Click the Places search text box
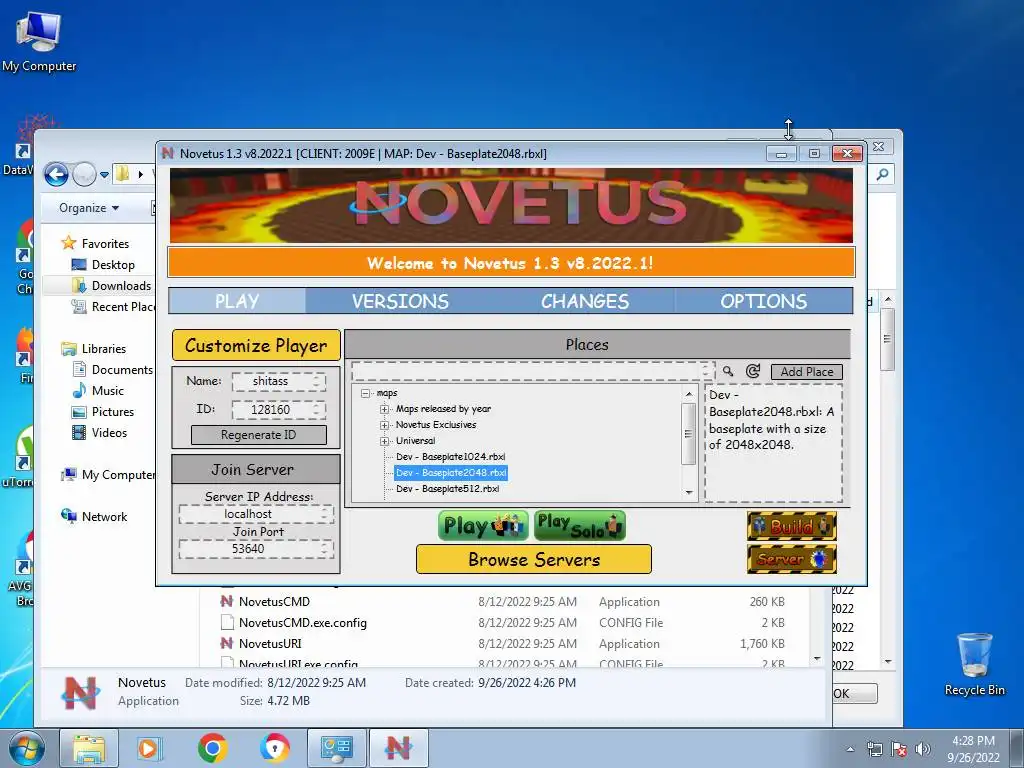Viewport: 1024px width, 768px height. pyautogui.click(x=533, y=371)
